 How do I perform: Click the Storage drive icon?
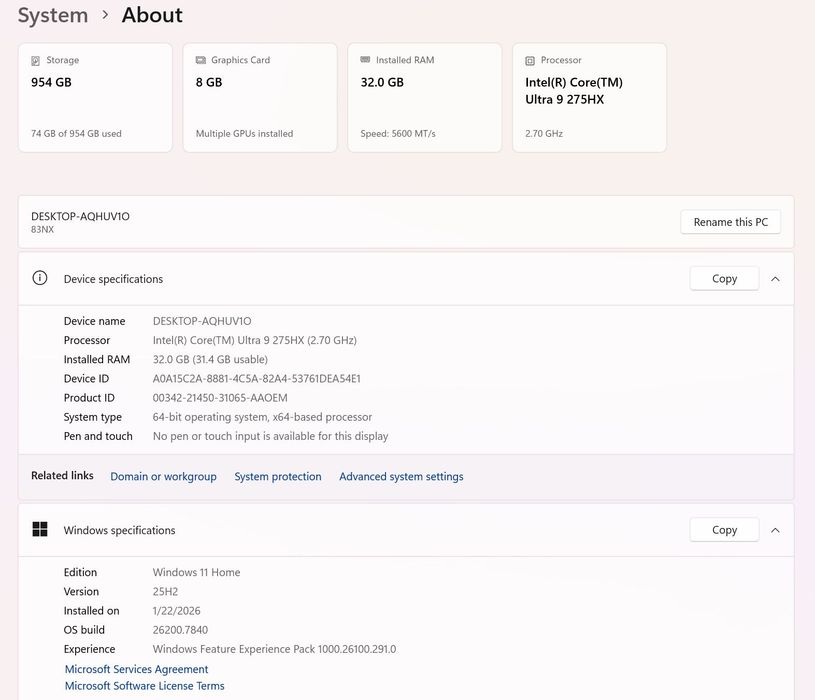coord(35,61)
